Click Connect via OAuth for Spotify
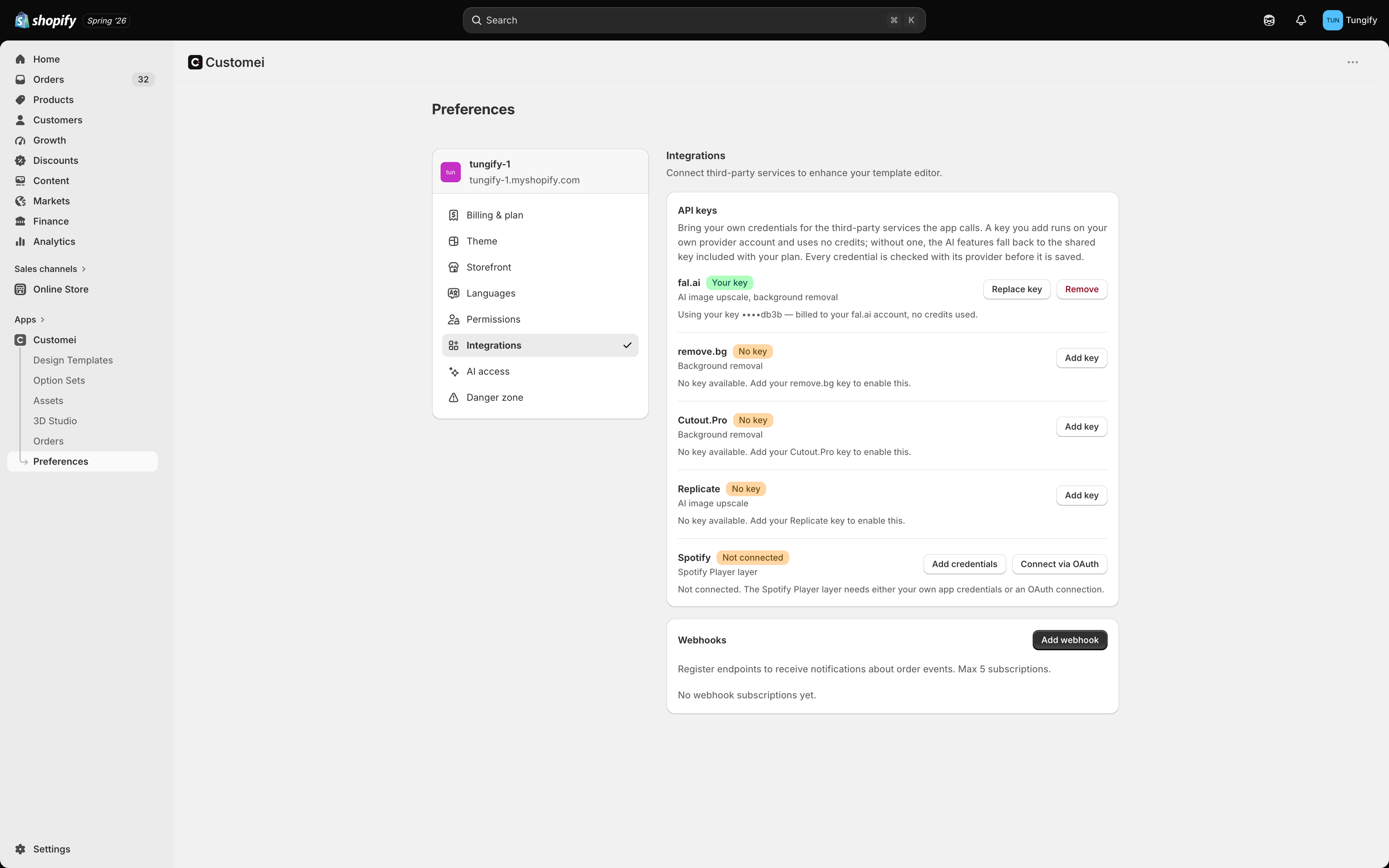Screen dimensions: 1389x868 tap(1059, 564)
